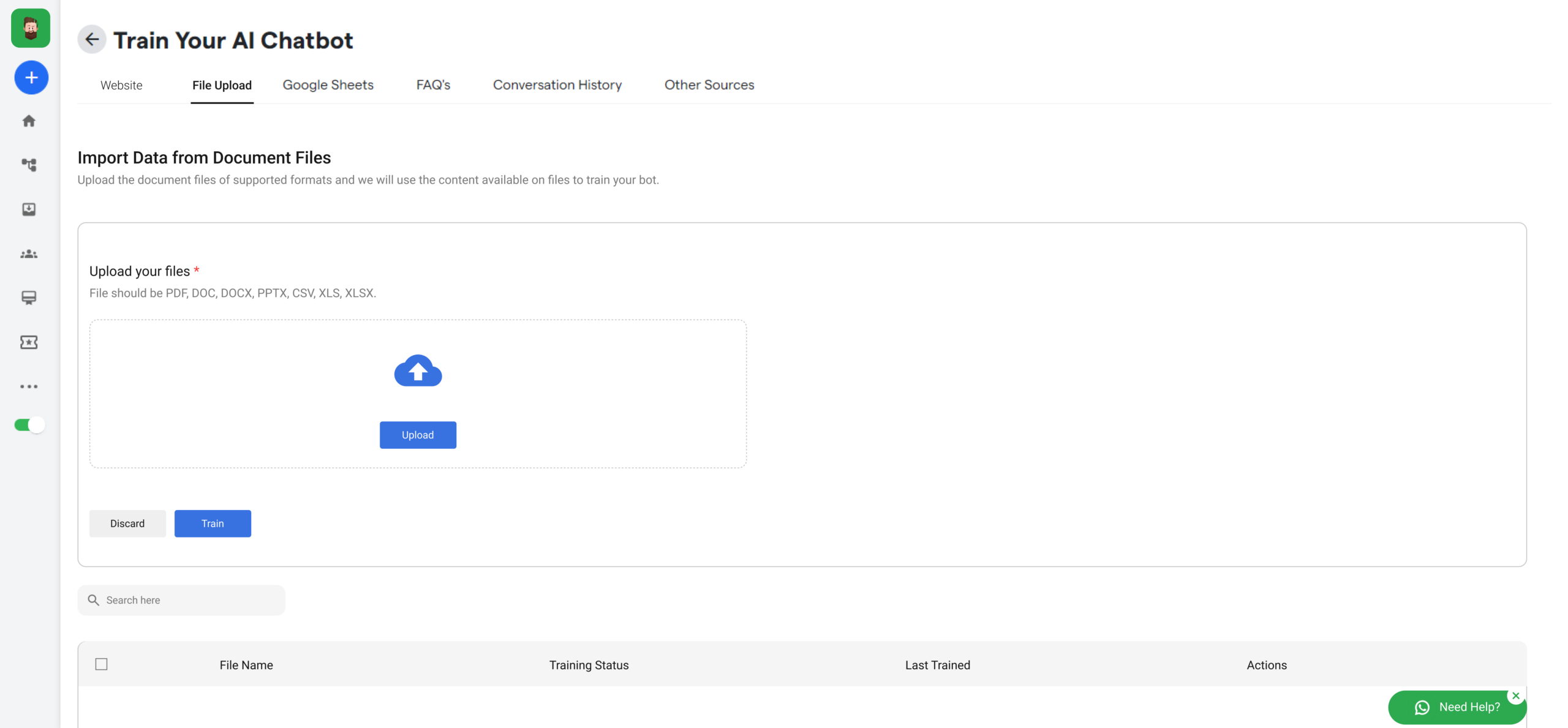Click the magnifier icon in the search box

94,600
